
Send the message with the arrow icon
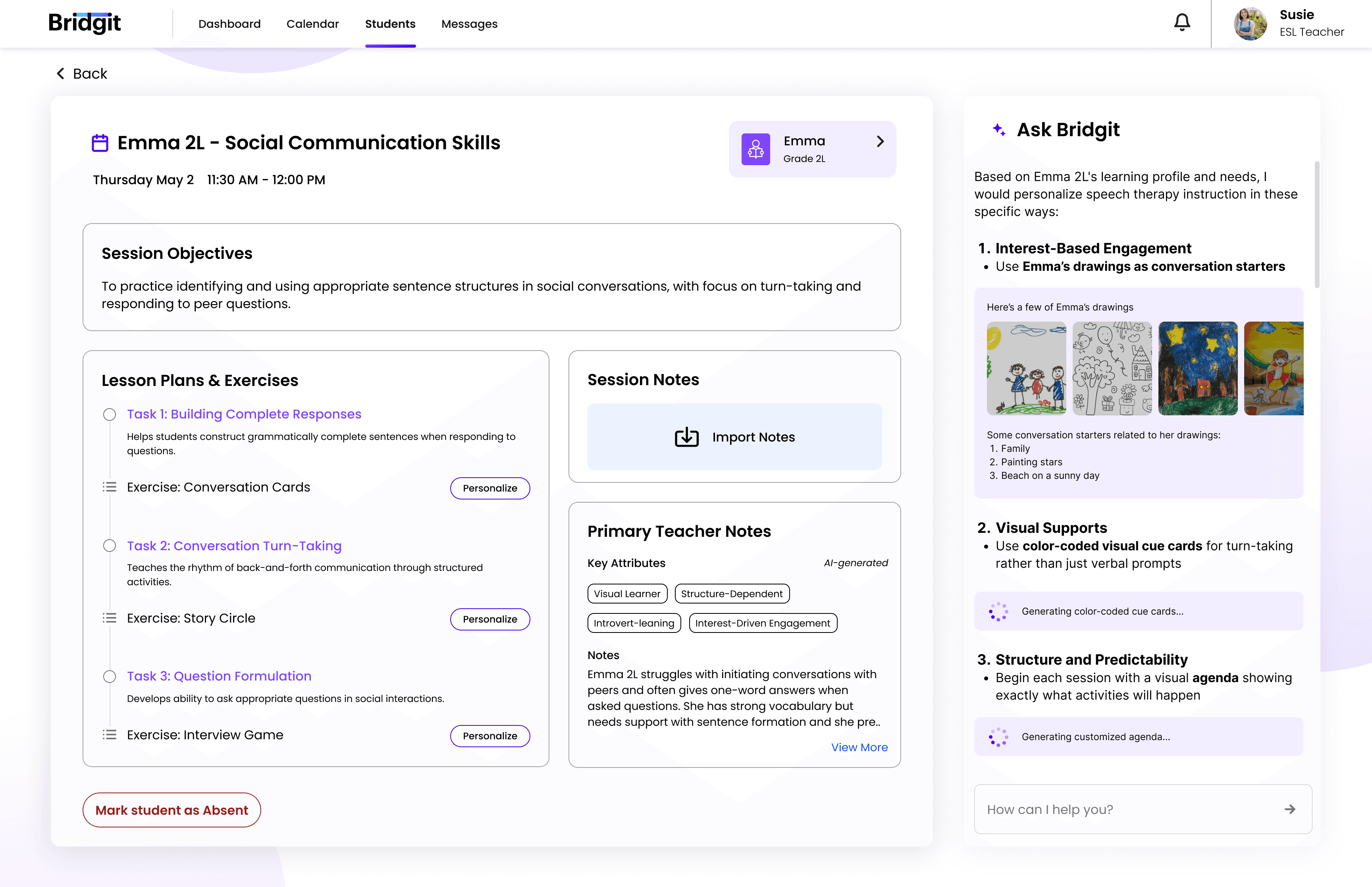pos(1290,809)
